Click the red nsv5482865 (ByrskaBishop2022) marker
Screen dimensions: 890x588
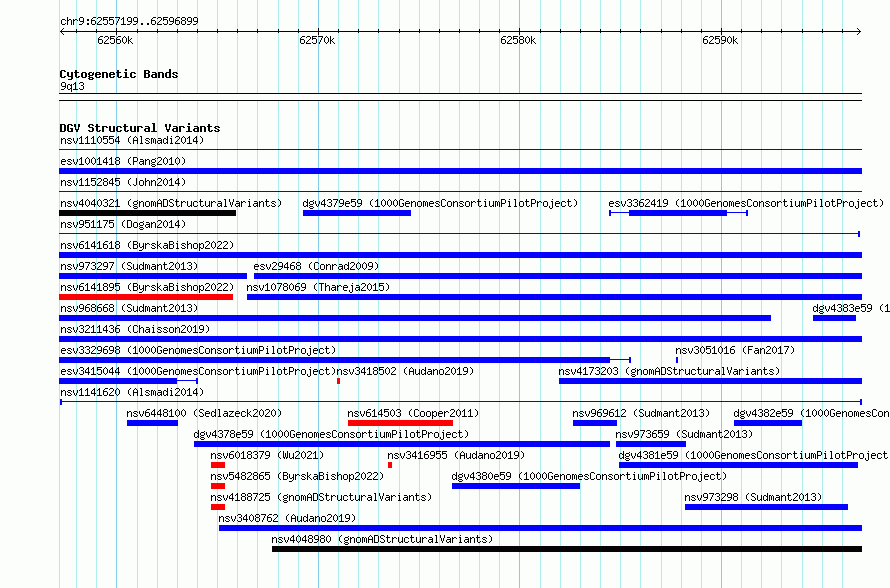pos(218,486)
